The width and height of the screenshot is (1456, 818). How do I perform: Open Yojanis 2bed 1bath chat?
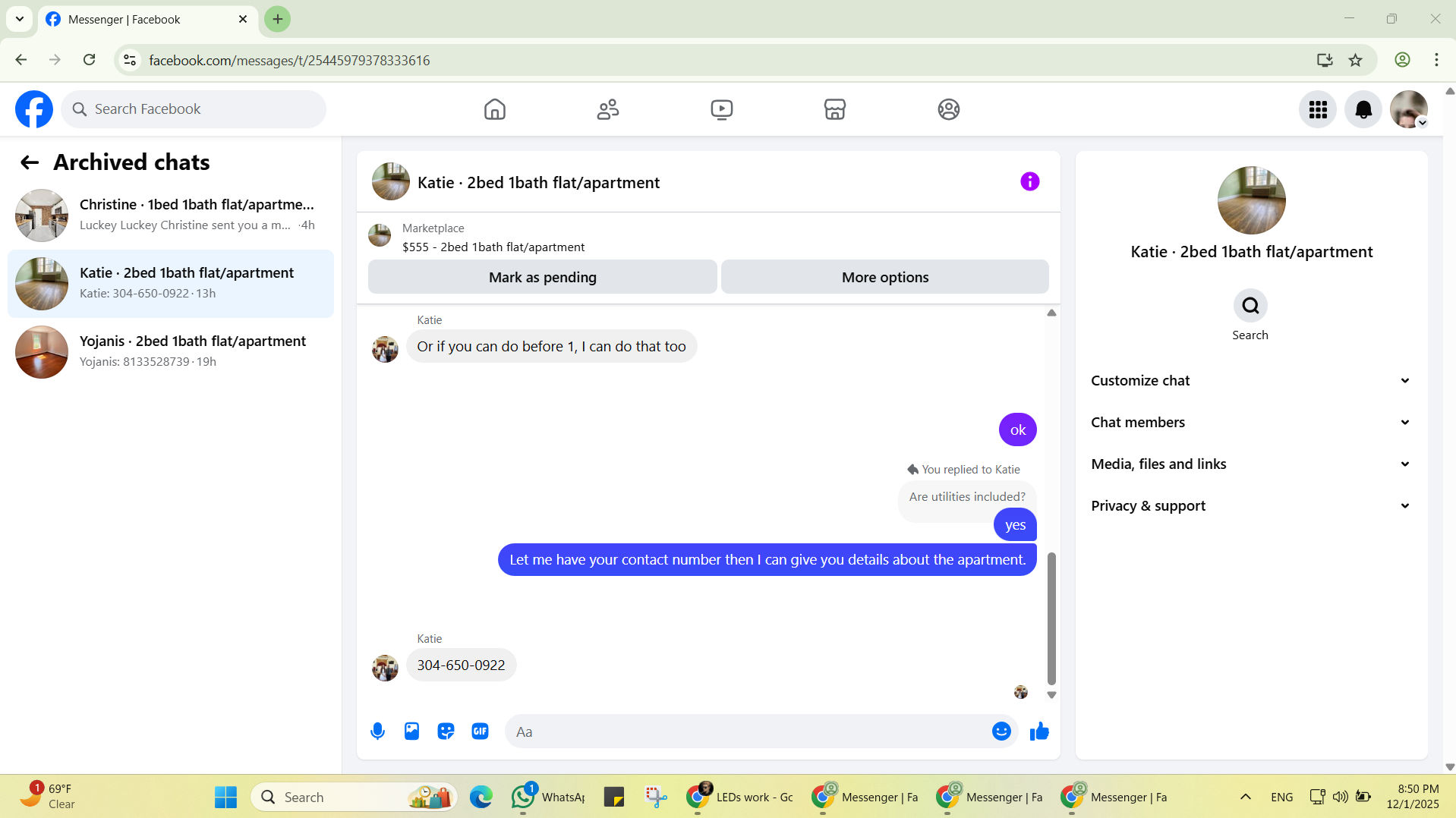[x=171, y=352]
